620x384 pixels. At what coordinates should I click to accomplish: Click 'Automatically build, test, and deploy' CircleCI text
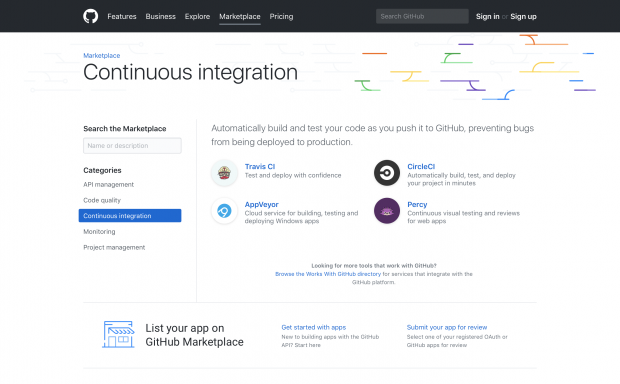(x=461, y=179)
